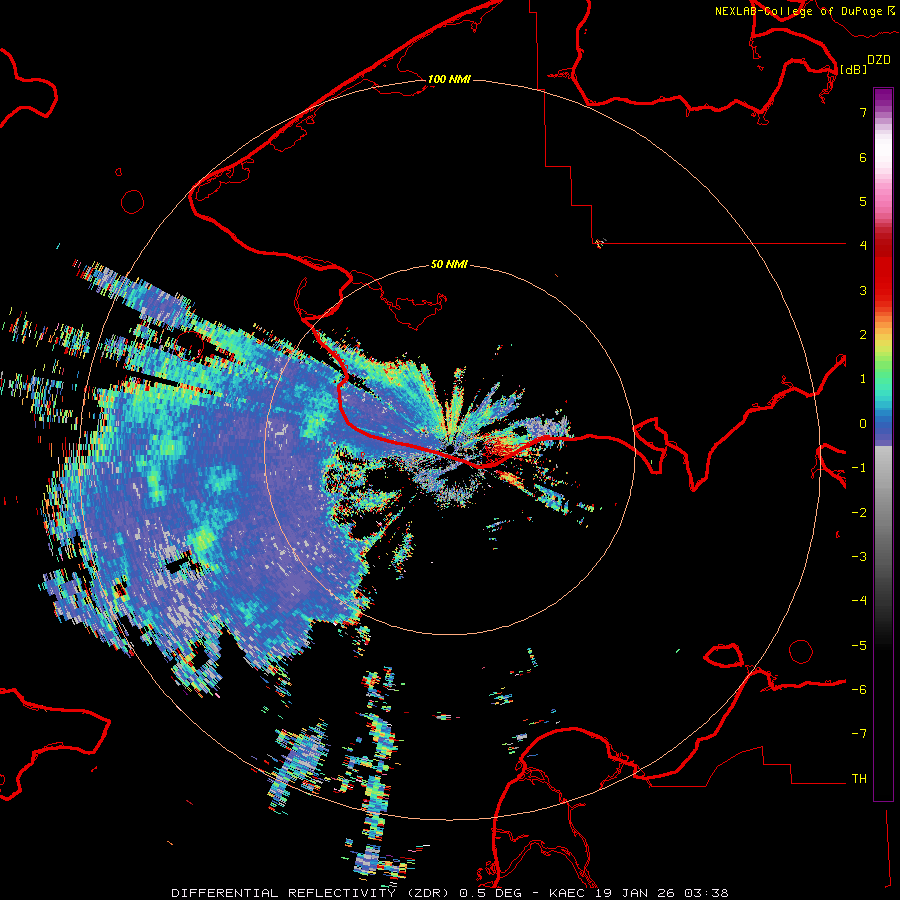The width and height of the screenshot is (900, 900).
Task: Click the -6 value on color scale
Action: (x=859, y=690)
